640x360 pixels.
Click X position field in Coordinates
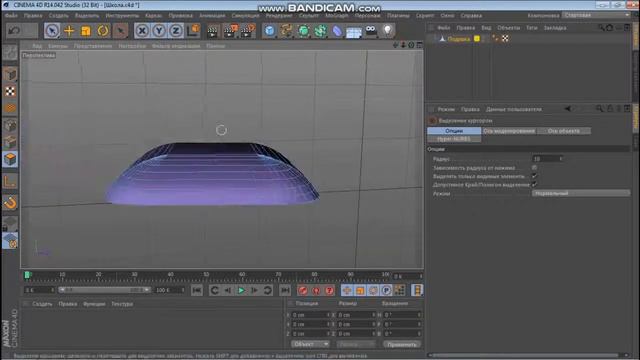[x=311, y=315]
